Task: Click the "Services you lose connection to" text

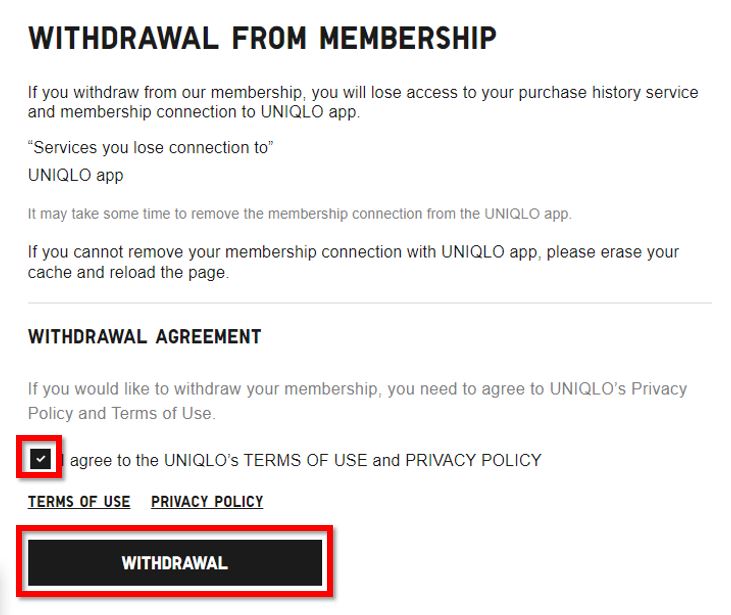Action: coord(151,148)
